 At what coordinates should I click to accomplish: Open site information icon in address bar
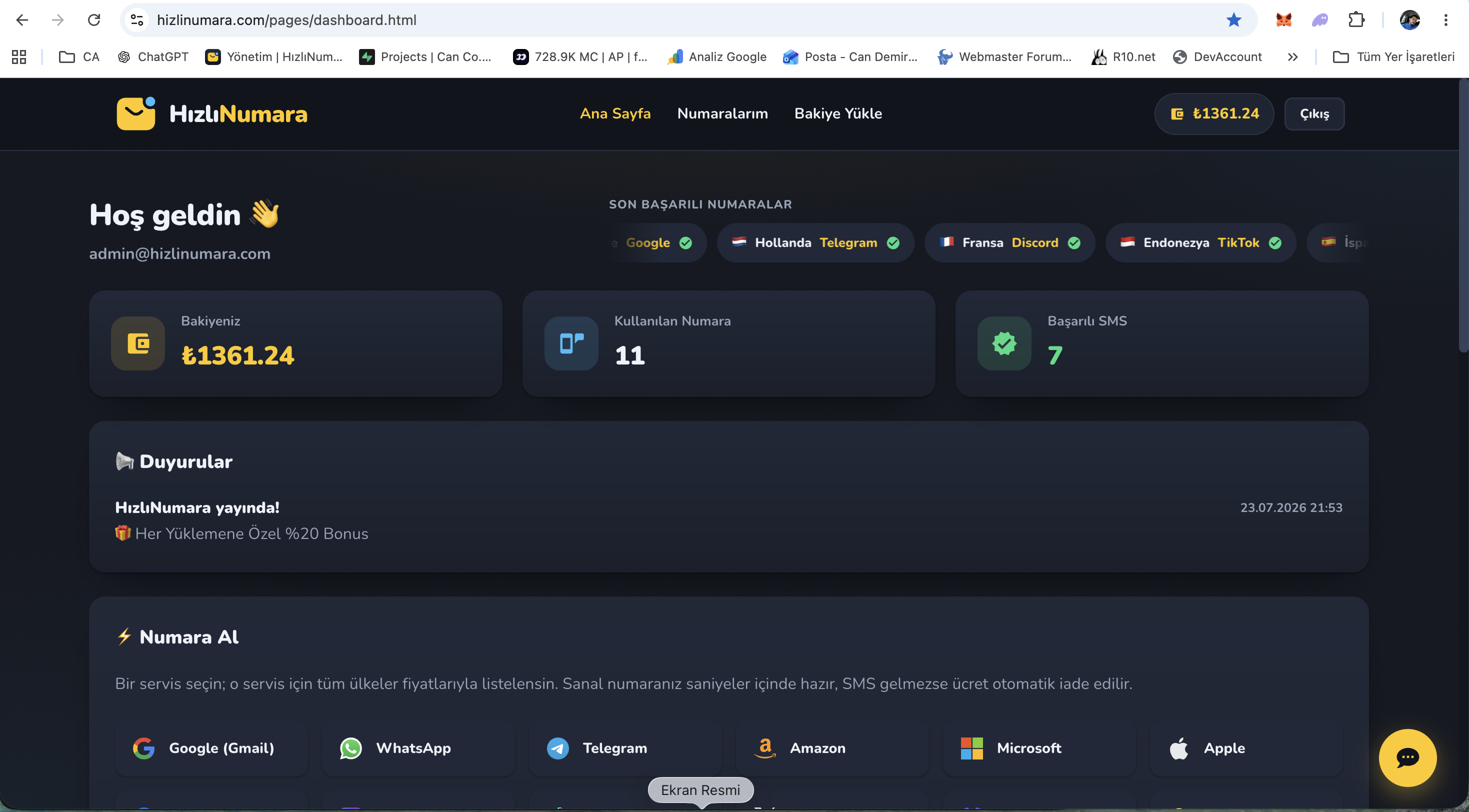tap(137, 20)
